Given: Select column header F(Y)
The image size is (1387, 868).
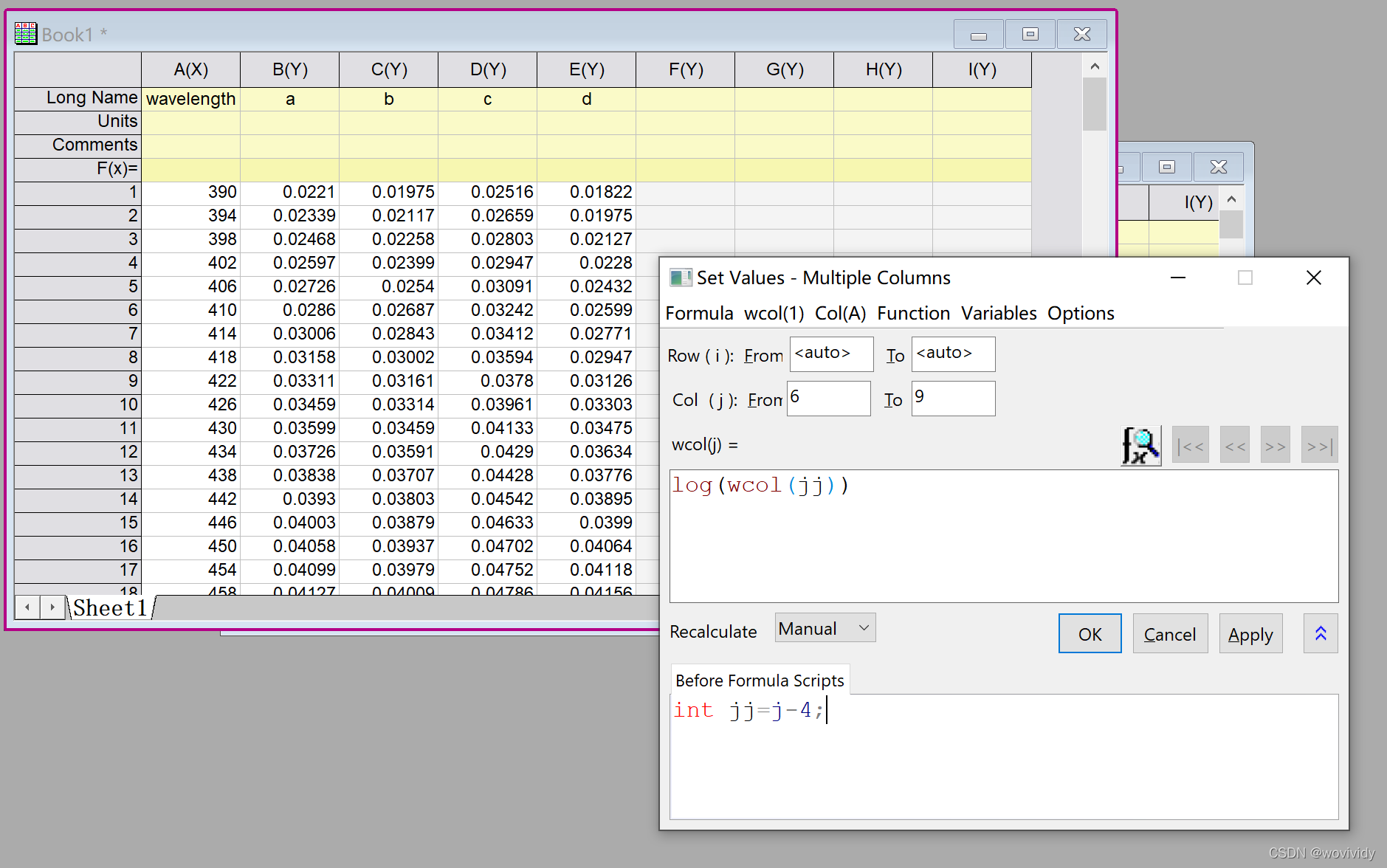Looking at the screenshot, I should (685, 69).
